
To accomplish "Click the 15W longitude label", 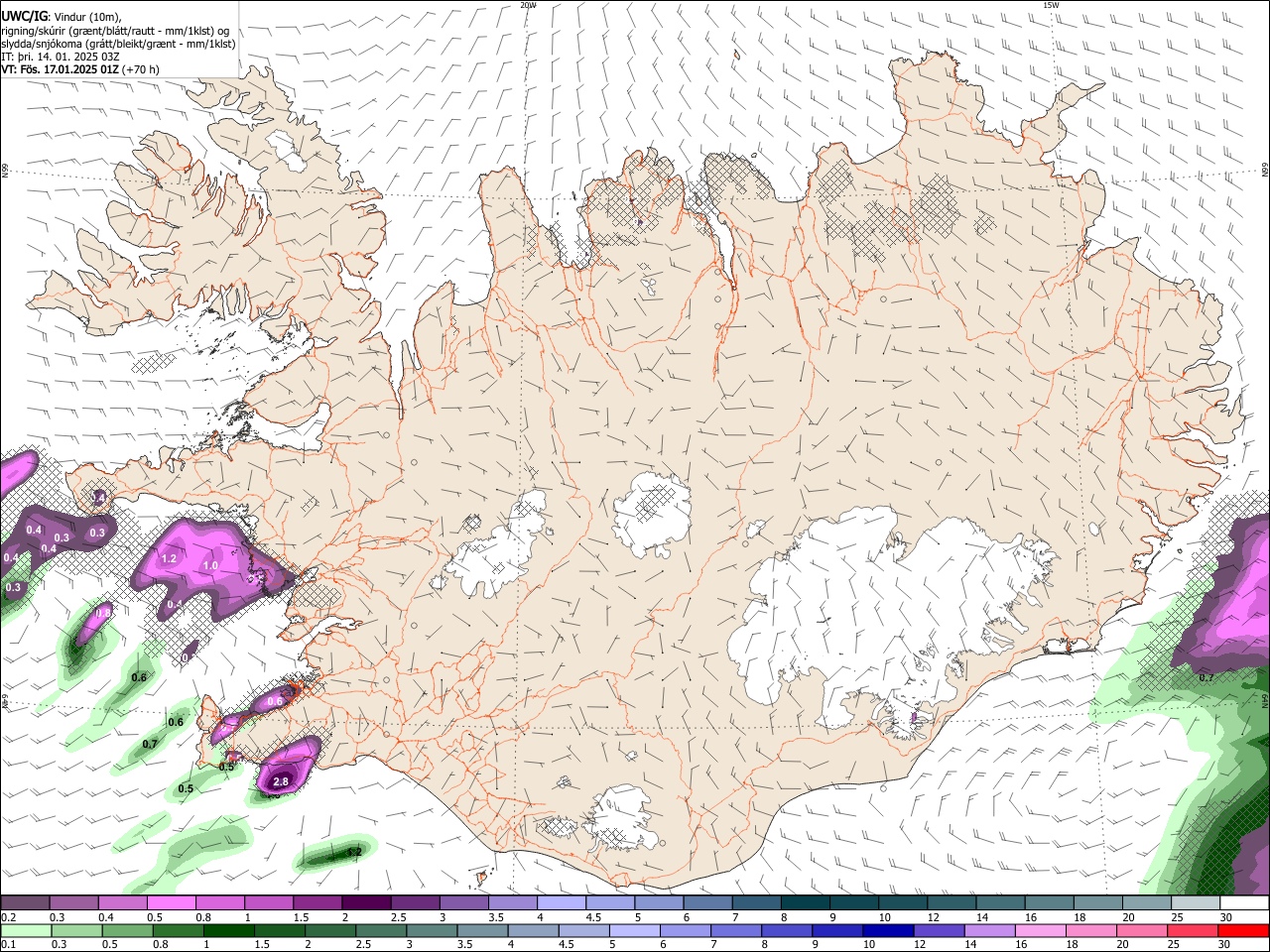I will [x=1051, y=5].
